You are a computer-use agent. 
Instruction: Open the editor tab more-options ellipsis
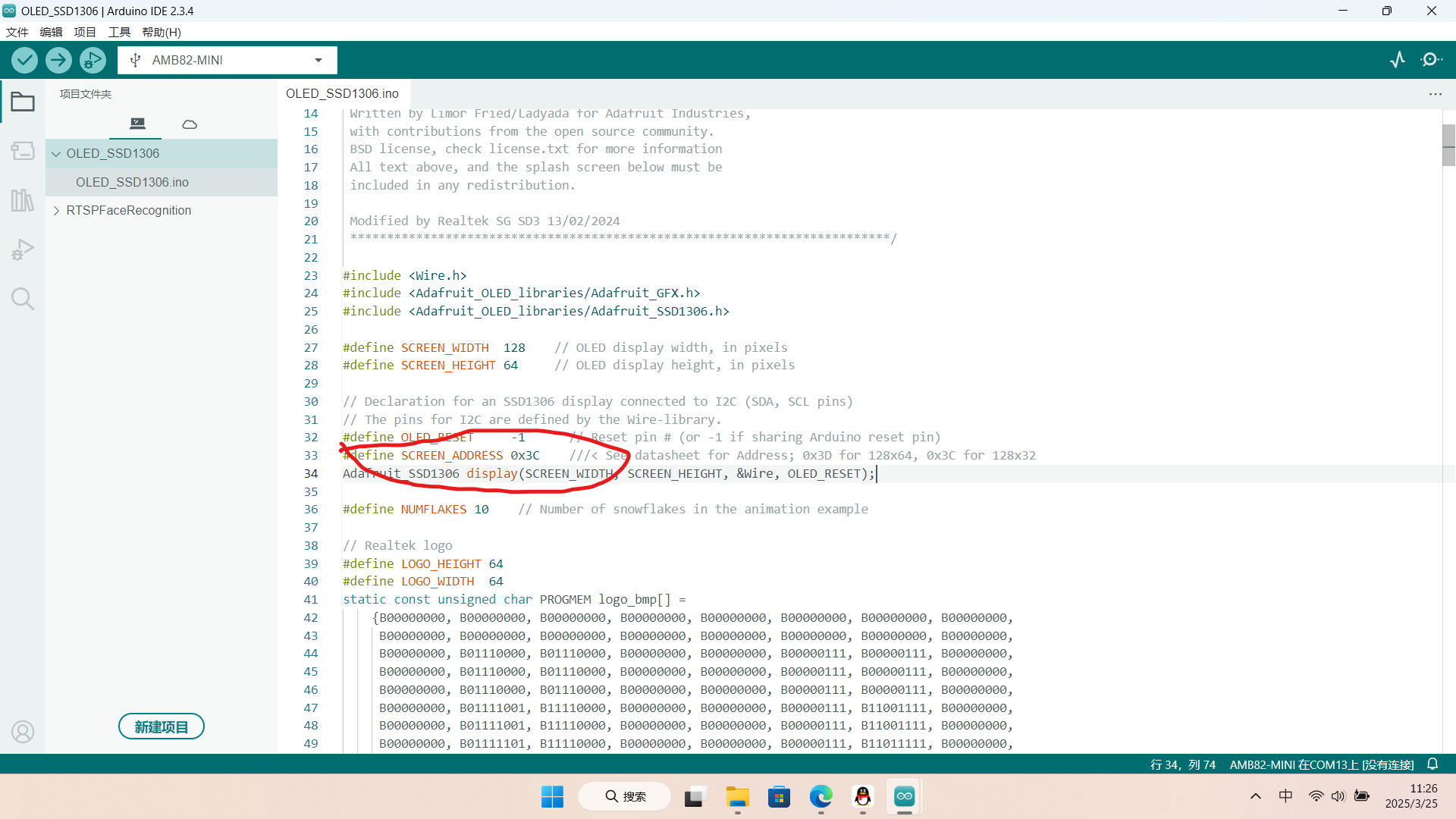[1436, 94]
